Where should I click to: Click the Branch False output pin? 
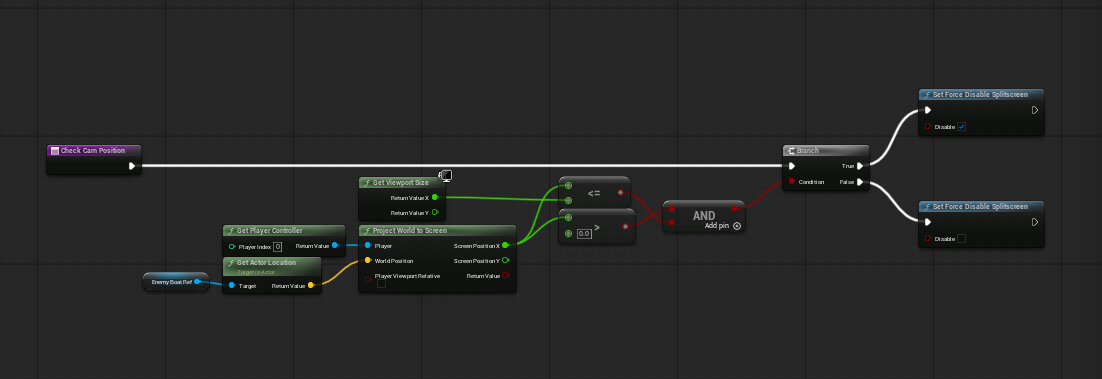tap(860, 181)
